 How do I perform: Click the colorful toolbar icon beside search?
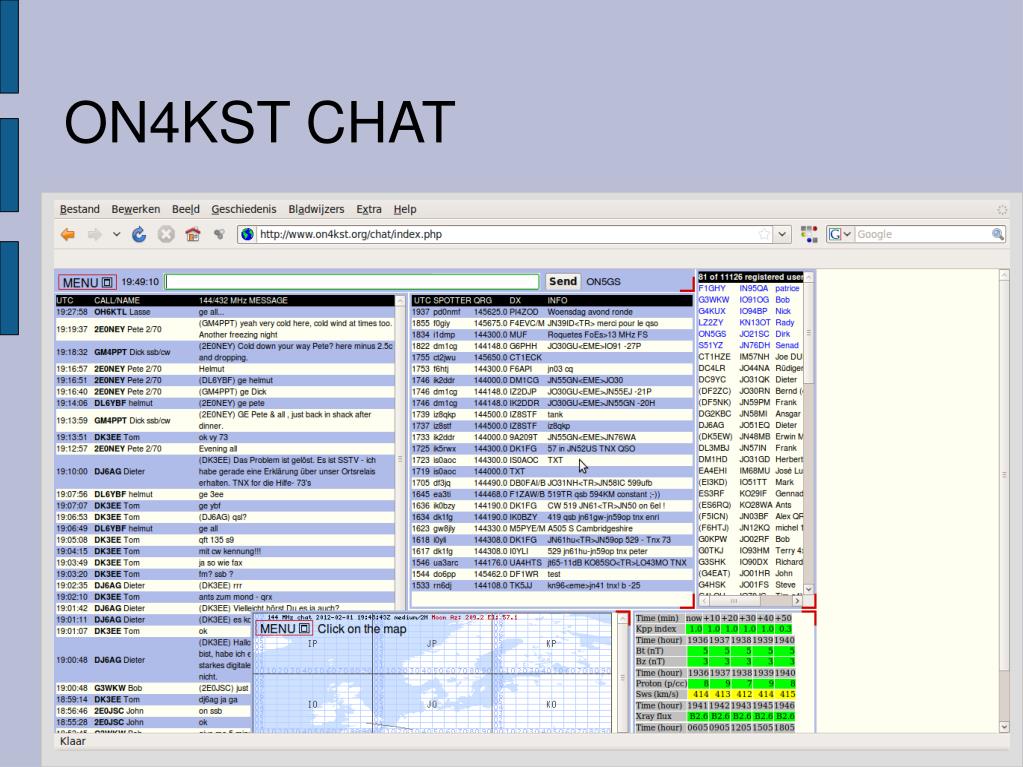point(809,234)
